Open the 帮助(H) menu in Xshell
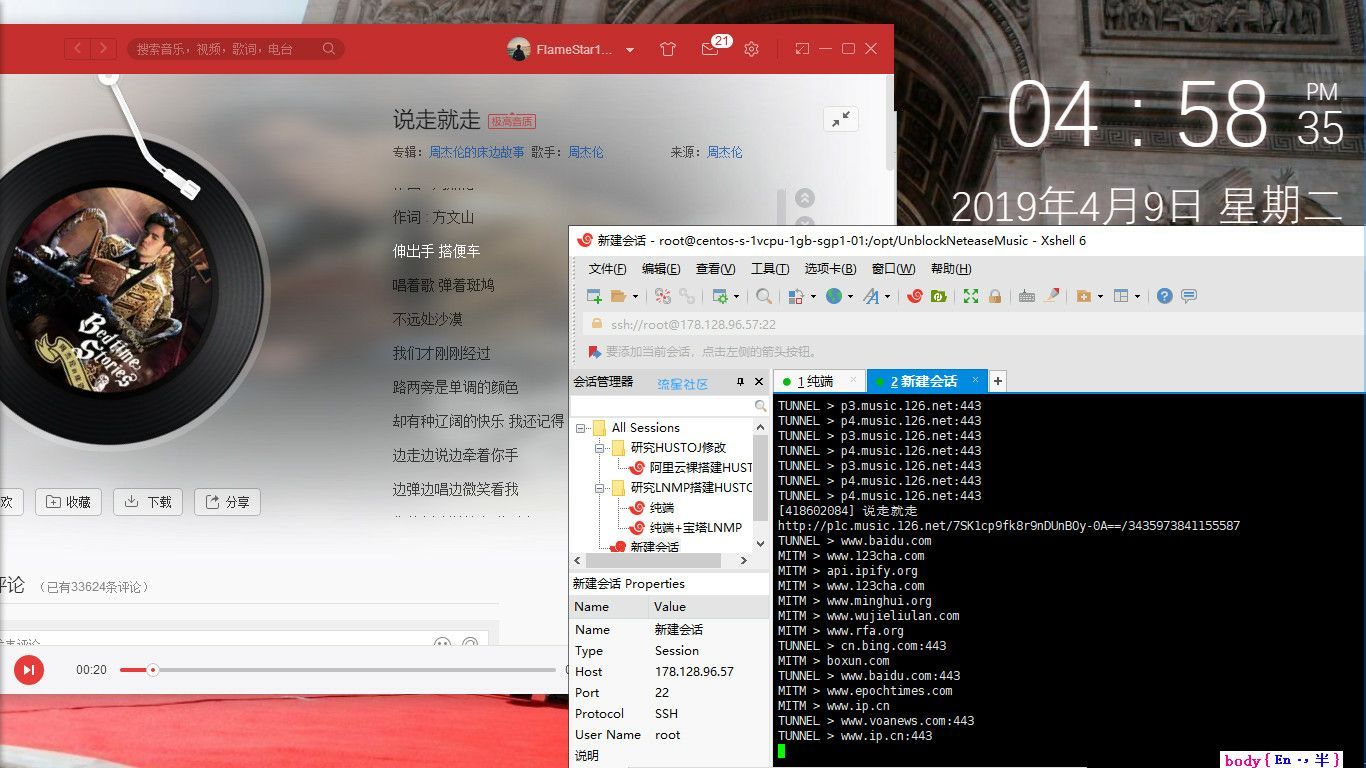1366x768 pixels. [950, 269]
